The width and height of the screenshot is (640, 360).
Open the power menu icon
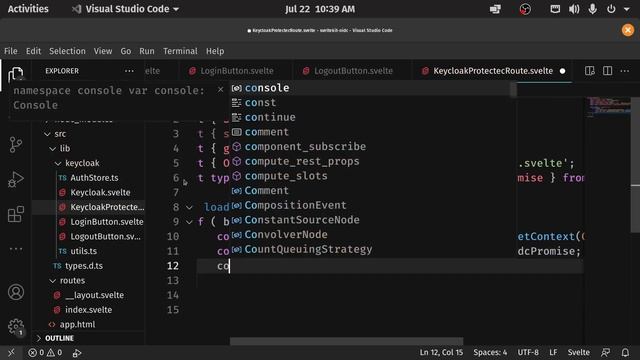tap(611, 9)
